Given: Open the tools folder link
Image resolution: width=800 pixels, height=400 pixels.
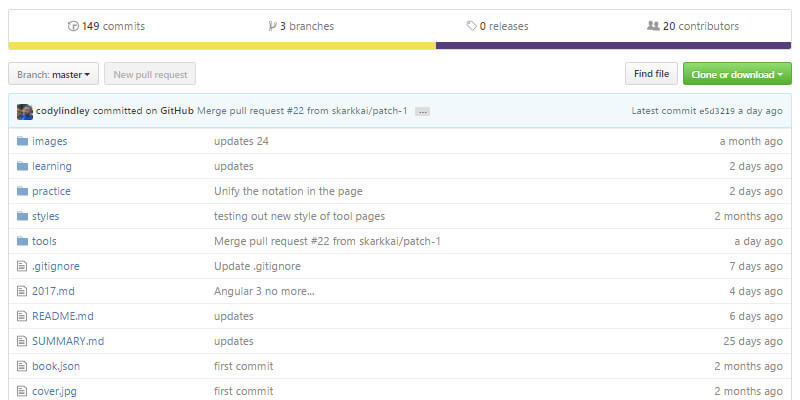Looking at the screenshot, I should pyautogui.click(x=44, y=241).
